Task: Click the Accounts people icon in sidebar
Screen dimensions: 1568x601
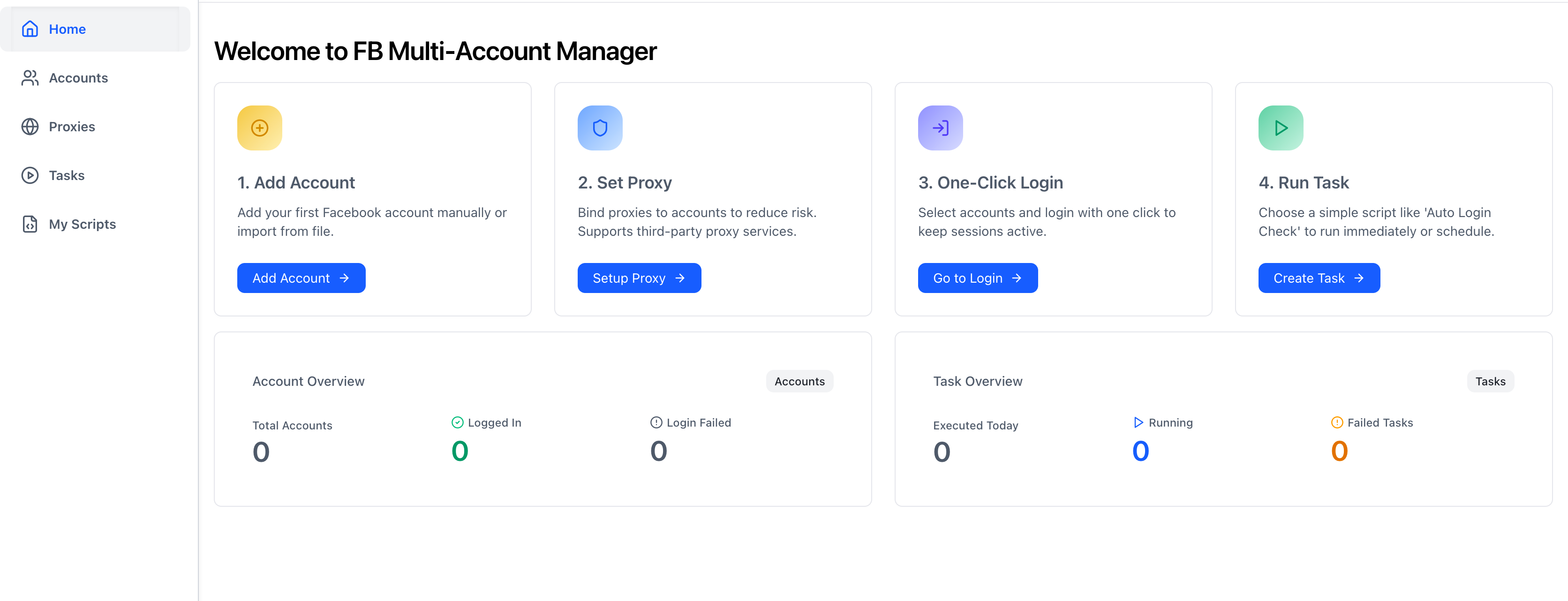Action: point(30,78)
